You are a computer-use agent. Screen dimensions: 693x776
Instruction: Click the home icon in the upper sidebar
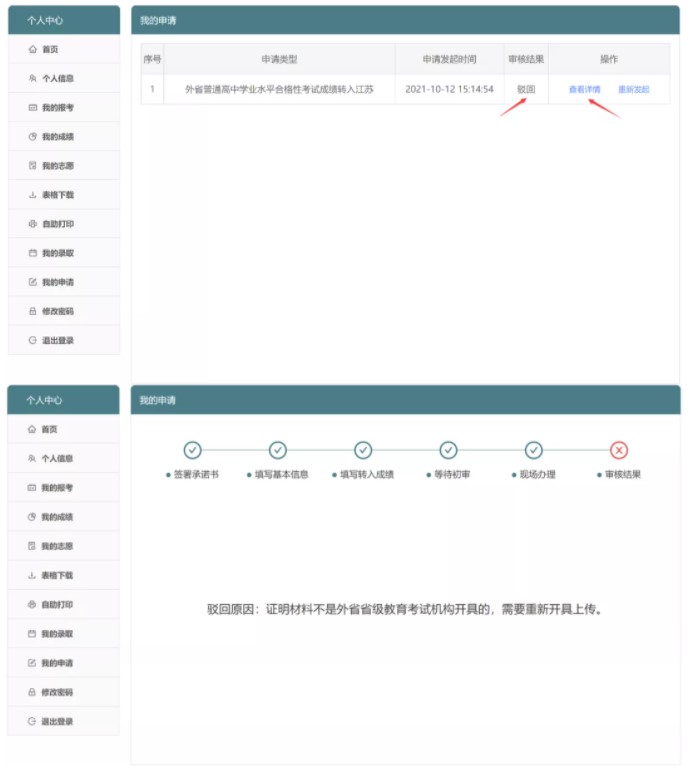click(x=33, y=49)
